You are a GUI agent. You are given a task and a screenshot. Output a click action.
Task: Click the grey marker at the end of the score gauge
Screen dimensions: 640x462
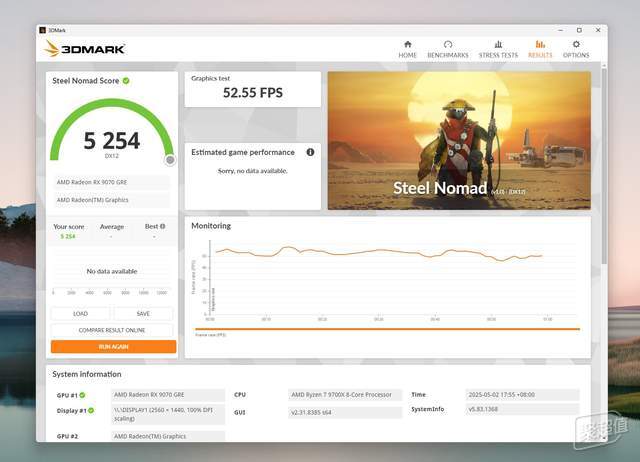tap(170, 160)
